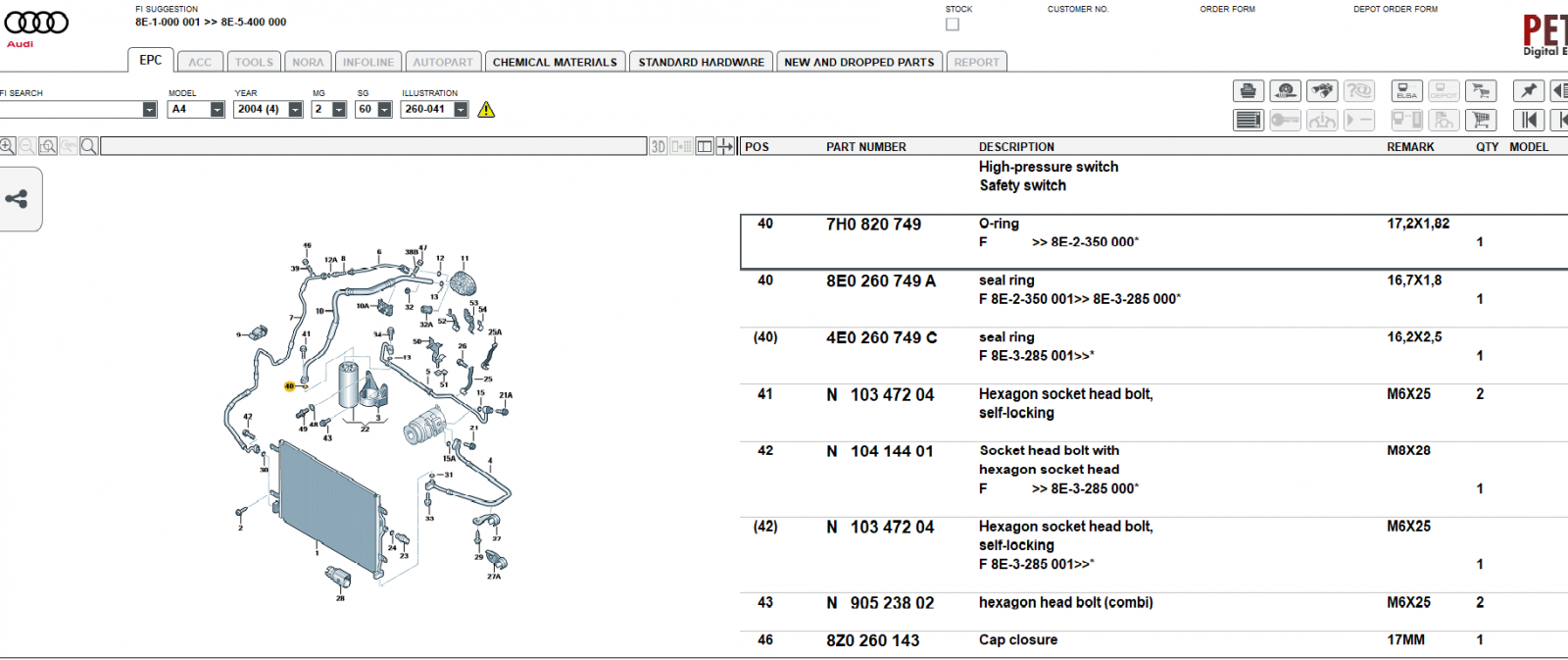
Task: Click the share icon left of the illustration
Action: 17,199
